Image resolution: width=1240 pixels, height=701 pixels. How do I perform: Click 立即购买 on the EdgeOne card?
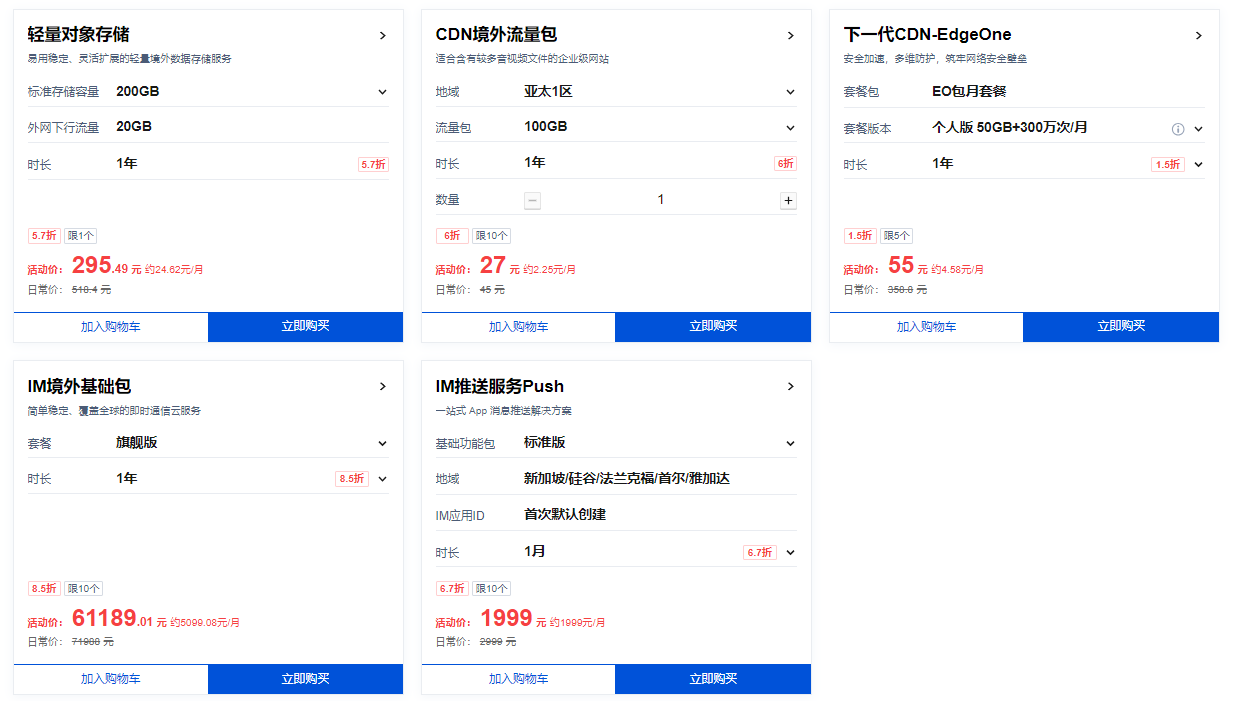click(1120, 327)
